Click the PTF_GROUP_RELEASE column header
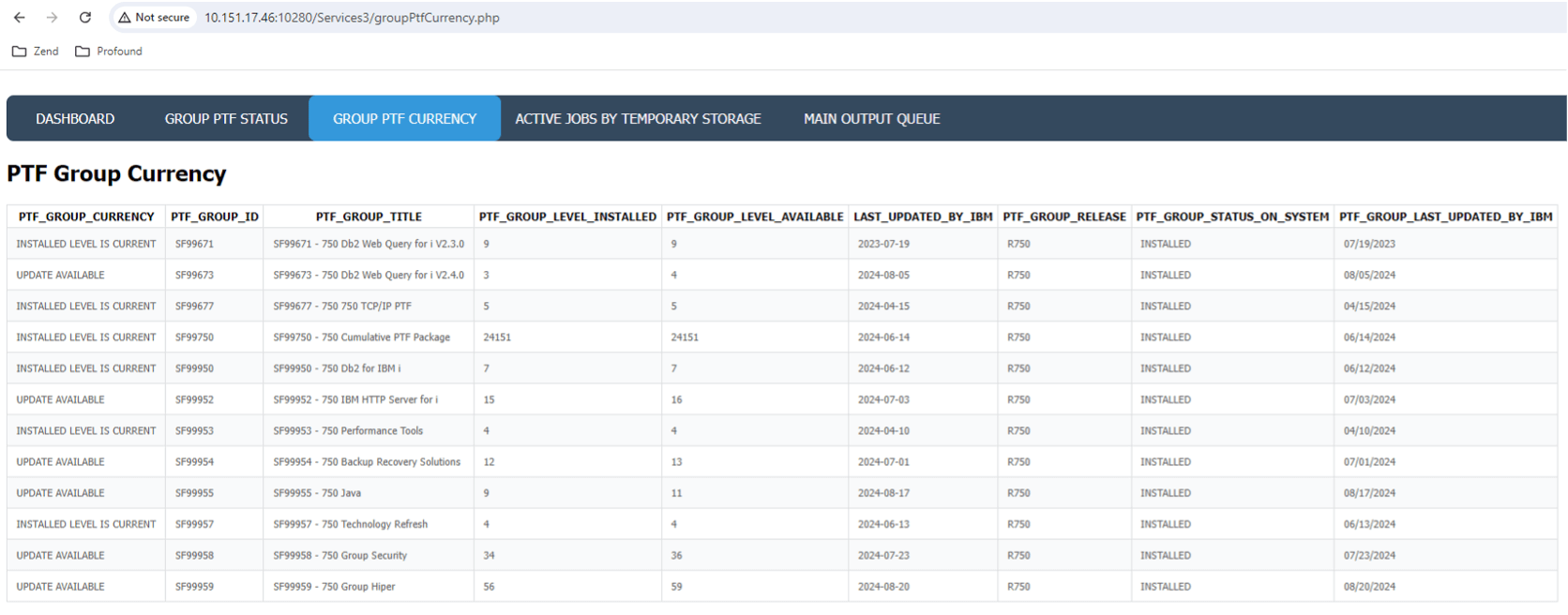This screenshot has height=615, width=1568. coord(1064,217)
